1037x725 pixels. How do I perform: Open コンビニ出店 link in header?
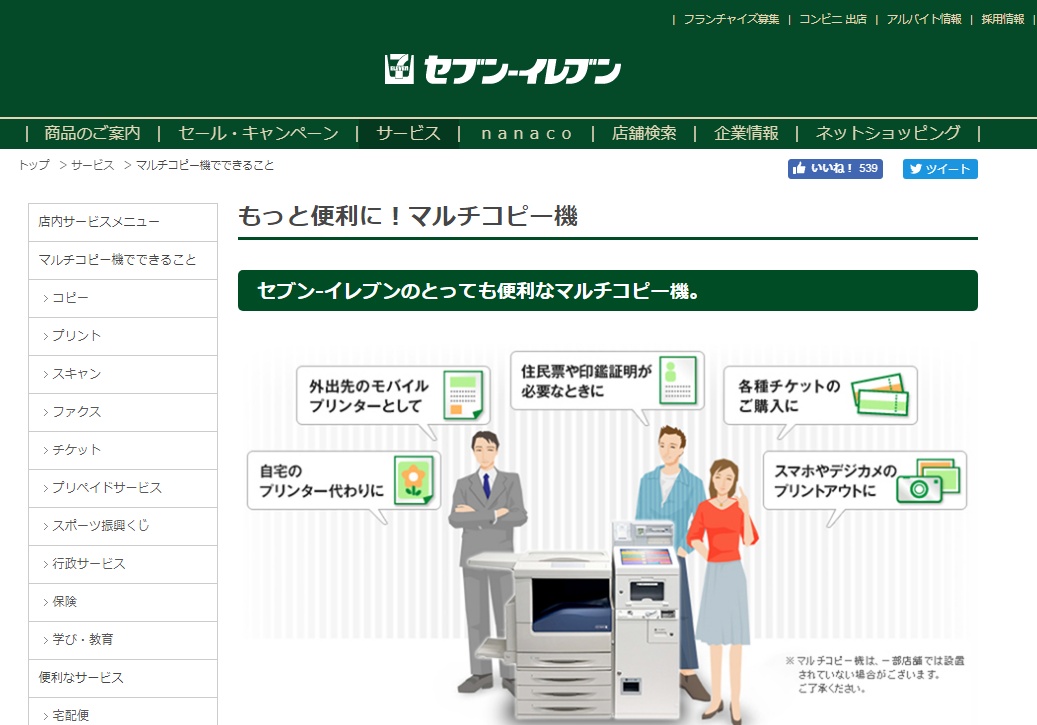point(833,19)
